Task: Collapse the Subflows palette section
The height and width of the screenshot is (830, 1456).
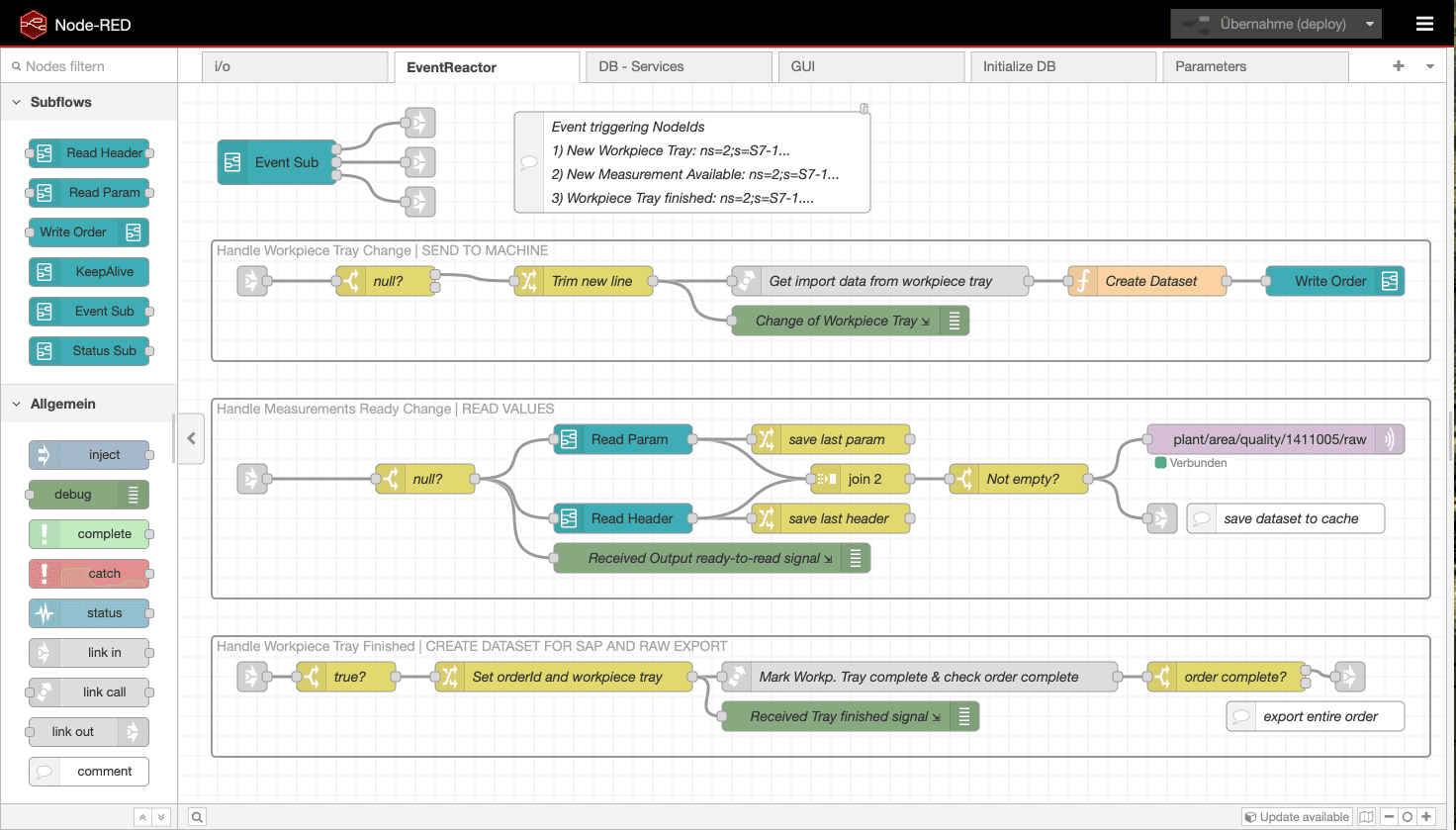Action: tap(16, 102)
